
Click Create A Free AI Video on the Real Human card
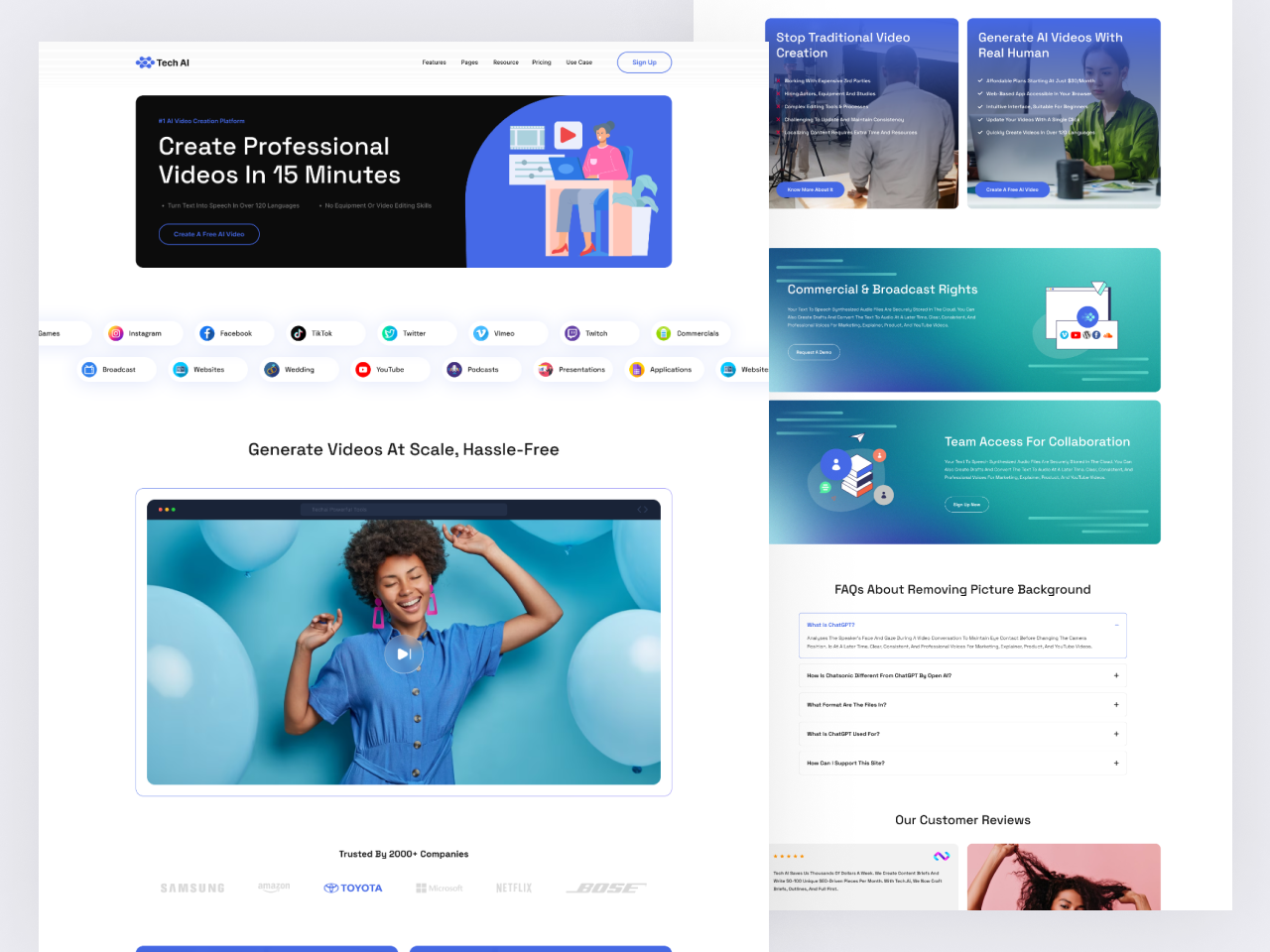pos(1012,189)
